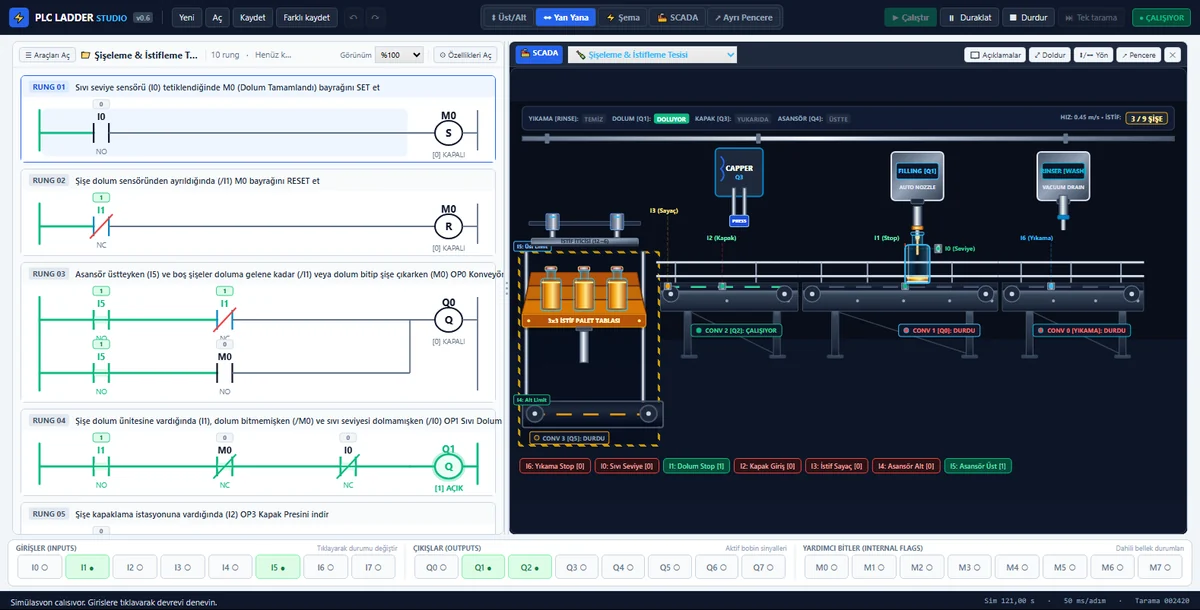The width and height of the screenshot is (1200, 610).
Task: Click the CONV 2 [Q2] ÇALIŞIYOR label
Action: click(x=737, y=330)
